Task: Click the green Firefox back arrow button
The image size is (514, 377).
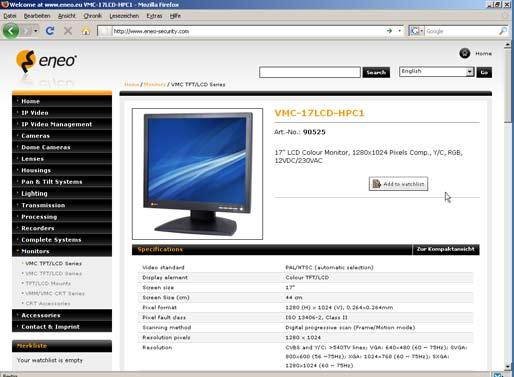Action: 11,31
